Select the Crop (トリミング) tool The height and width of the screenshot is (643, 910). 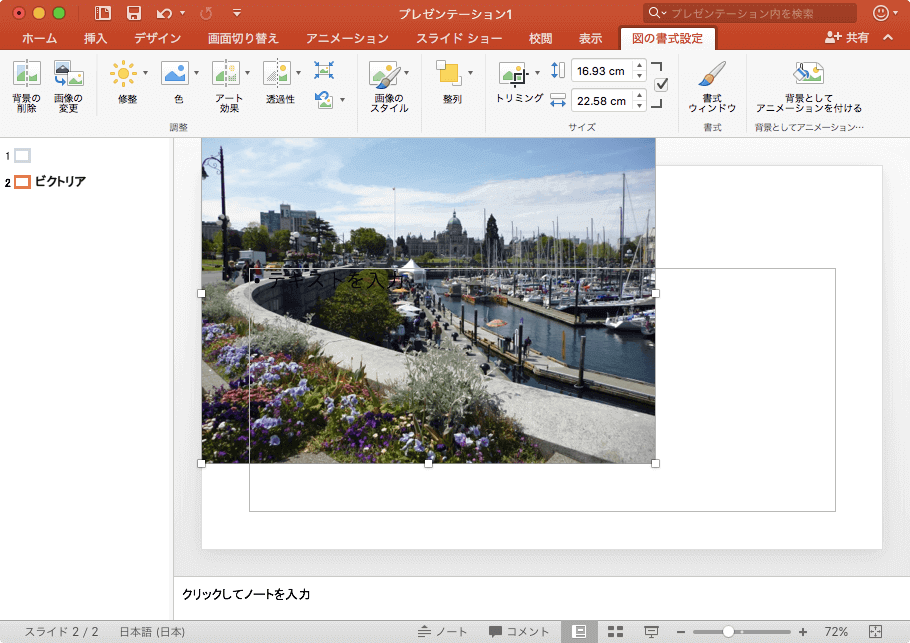[x=514, y=74]
